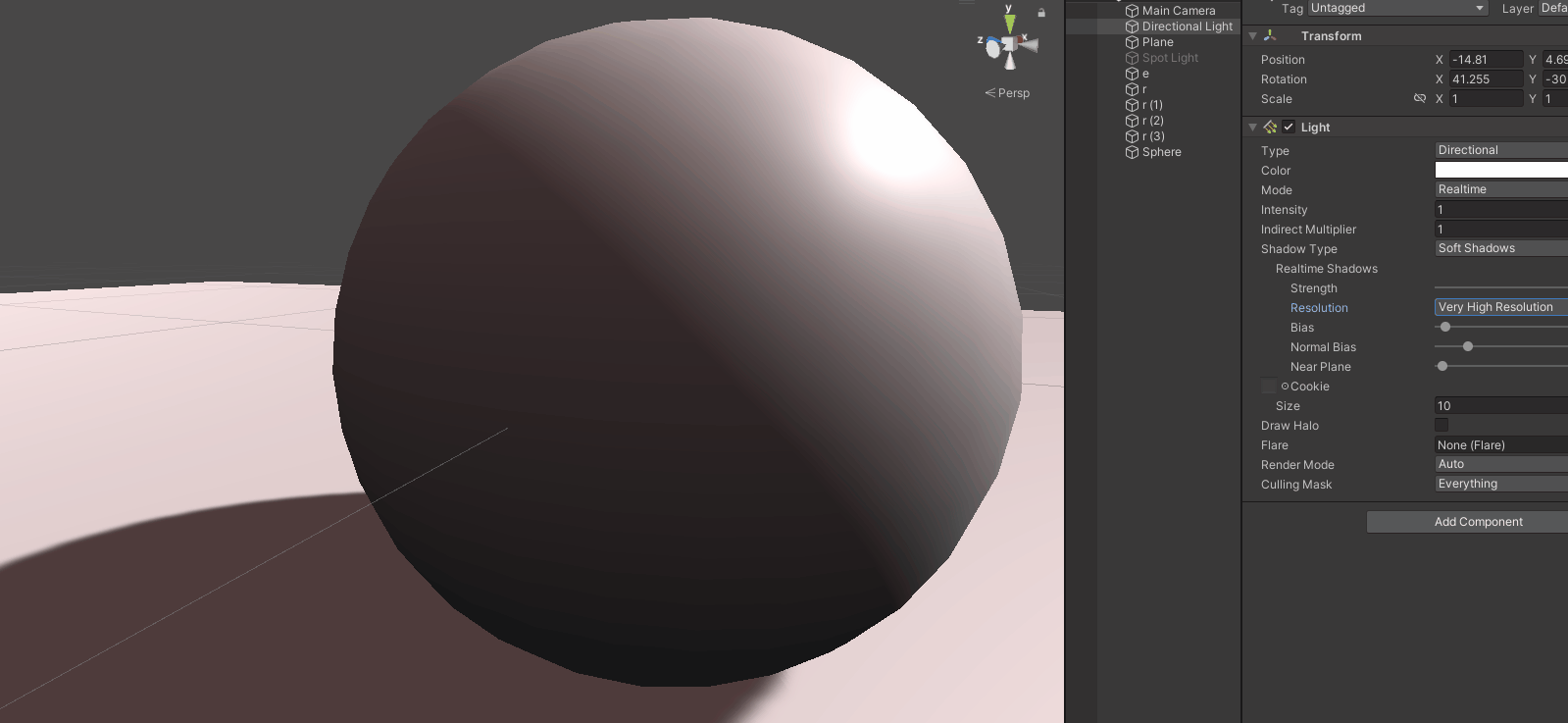
Task: Click the dimmed cube icon beside Spot Light
Action: coord(1132,58)
